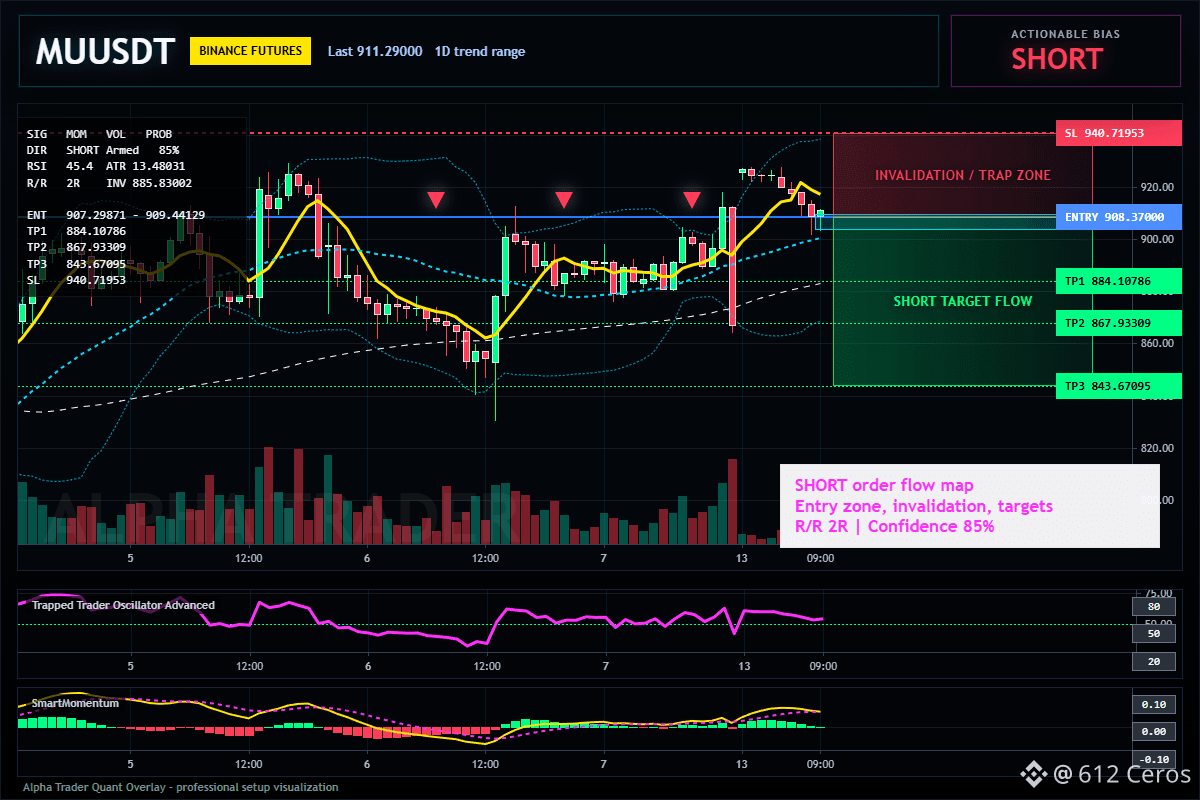This screenshot has width=1200, height=800.
Task: Click the TP3 843.67095 price tag
Action: click(1118, 386)
